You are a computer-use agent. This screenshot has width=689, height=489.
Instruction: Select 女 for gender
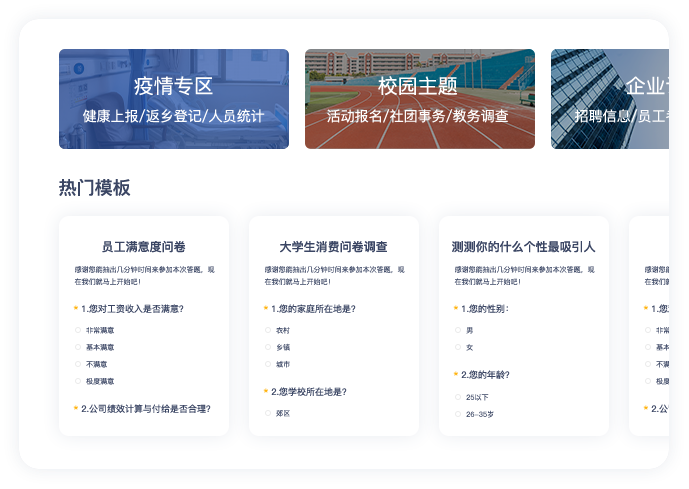tap(458, 347)
